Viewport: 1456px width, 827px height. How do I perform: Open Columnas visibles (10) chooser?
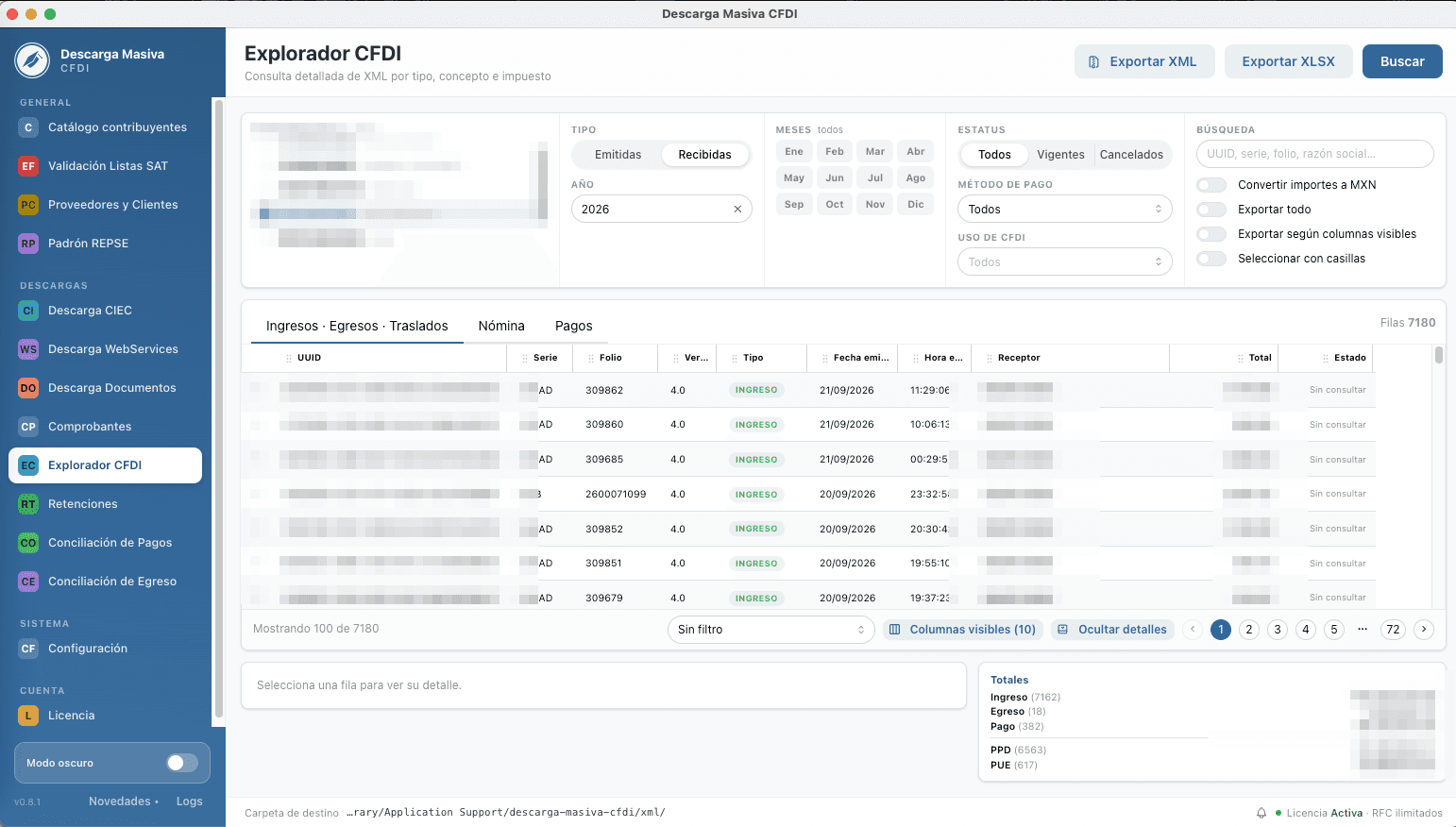pyautogui.click(x=963, y=630)
